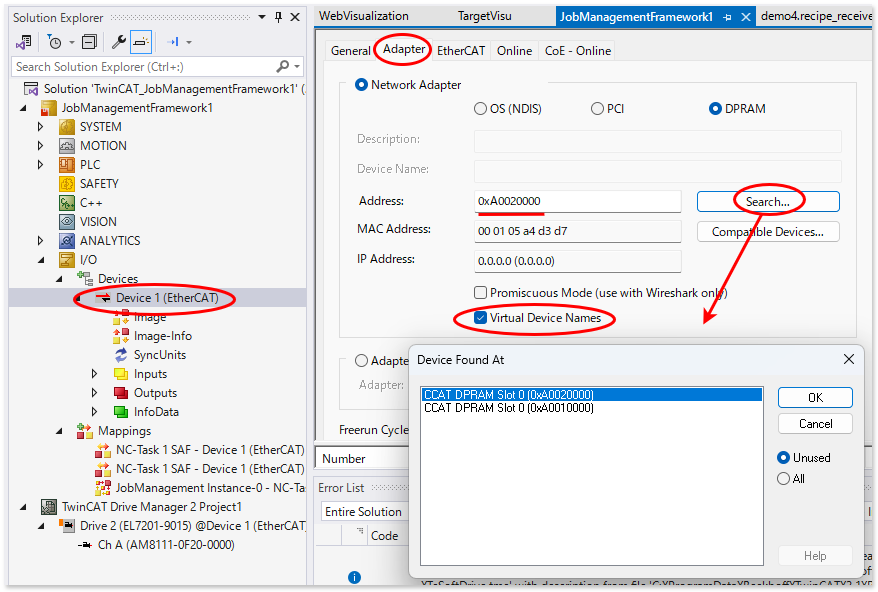The height and width of the screenshot is (592, 878).
Task: Click the green InfoData icon
Action: (121, 412)
